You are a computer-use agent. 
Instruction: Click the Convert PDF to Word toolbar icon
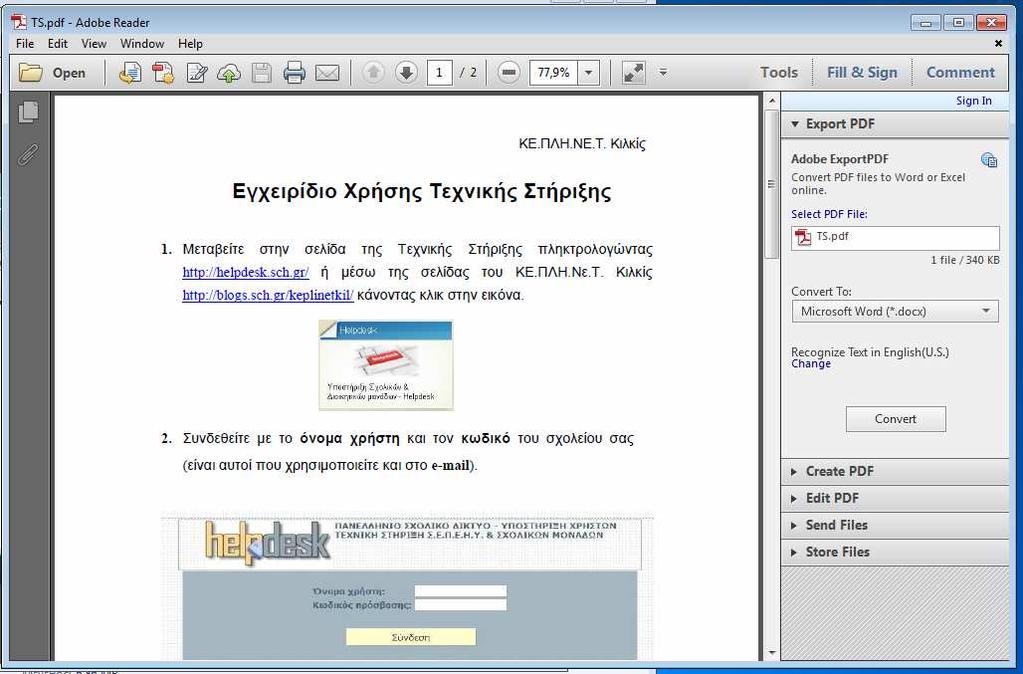click(130, 72)
